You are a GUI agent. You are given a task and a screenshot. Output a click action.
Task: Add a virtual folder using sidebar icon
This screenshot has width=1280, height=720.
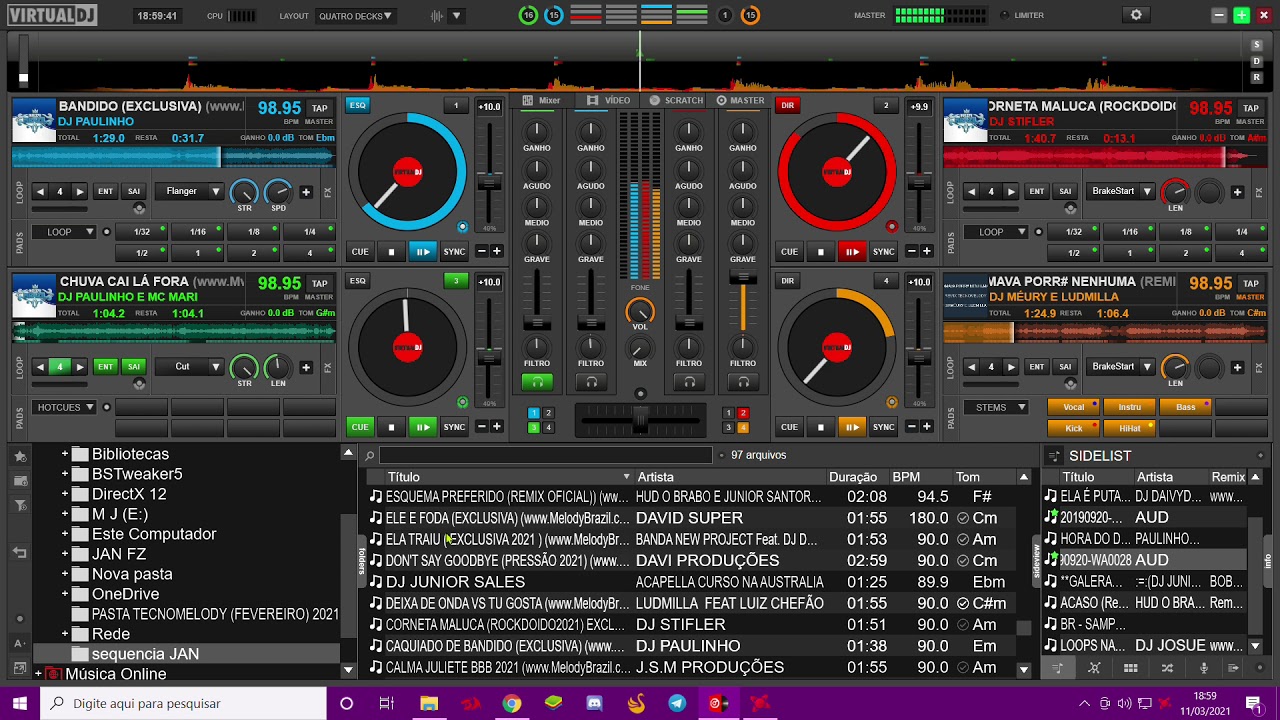tap(19, 481)
